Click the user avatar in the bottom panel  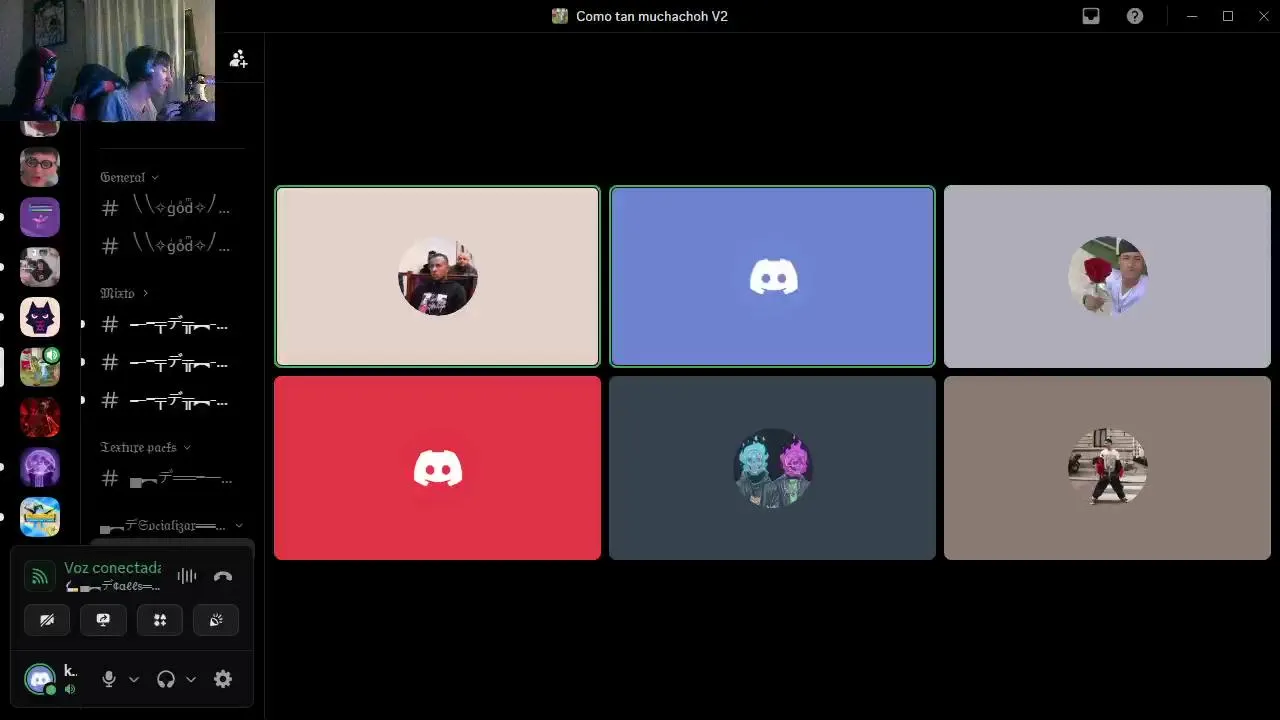(40, 679)
